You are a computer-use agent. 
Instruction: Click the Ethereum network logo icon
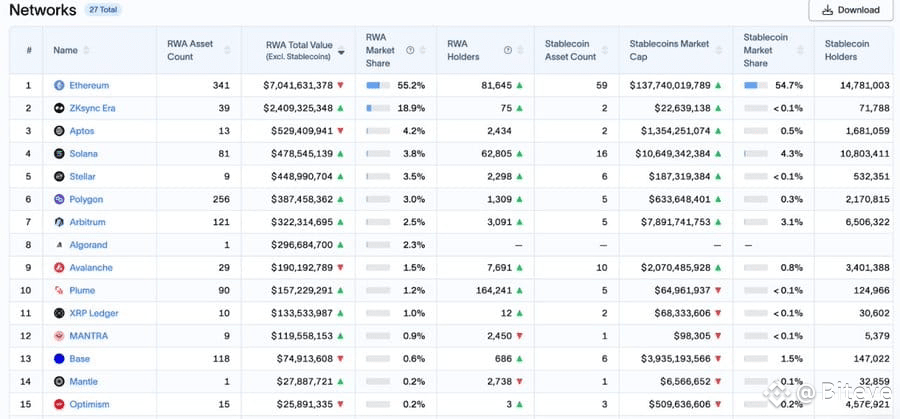[59, 86]
